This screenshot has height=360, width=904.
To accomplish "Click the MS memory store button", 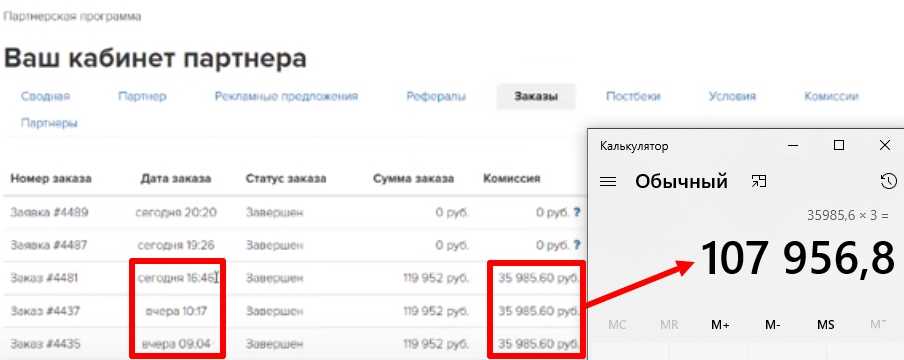I will click(826, 325).
